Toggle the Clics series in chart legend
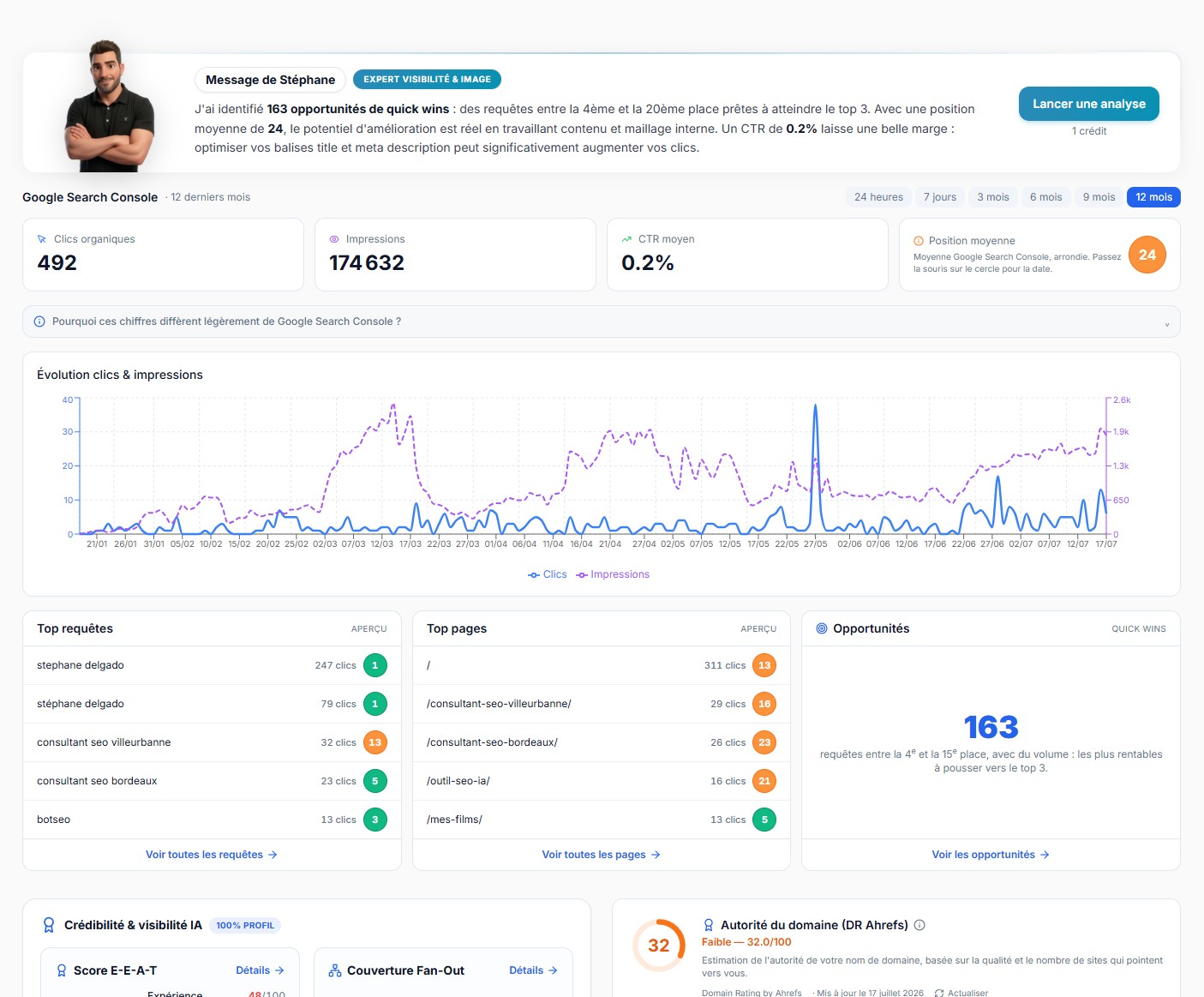Viewport: 1204px width, 997px height. point(547,574)
